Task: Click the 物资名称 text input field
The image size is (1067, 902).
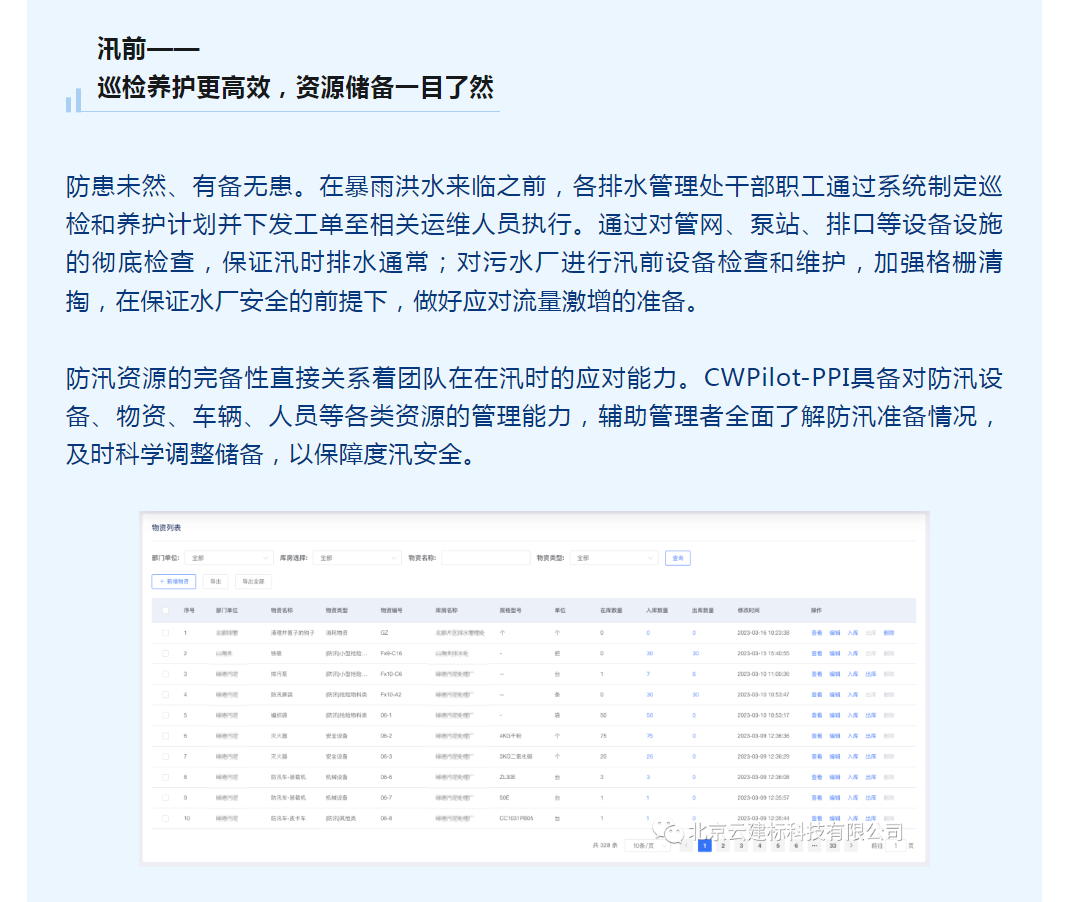Action: tap(486, 558)
